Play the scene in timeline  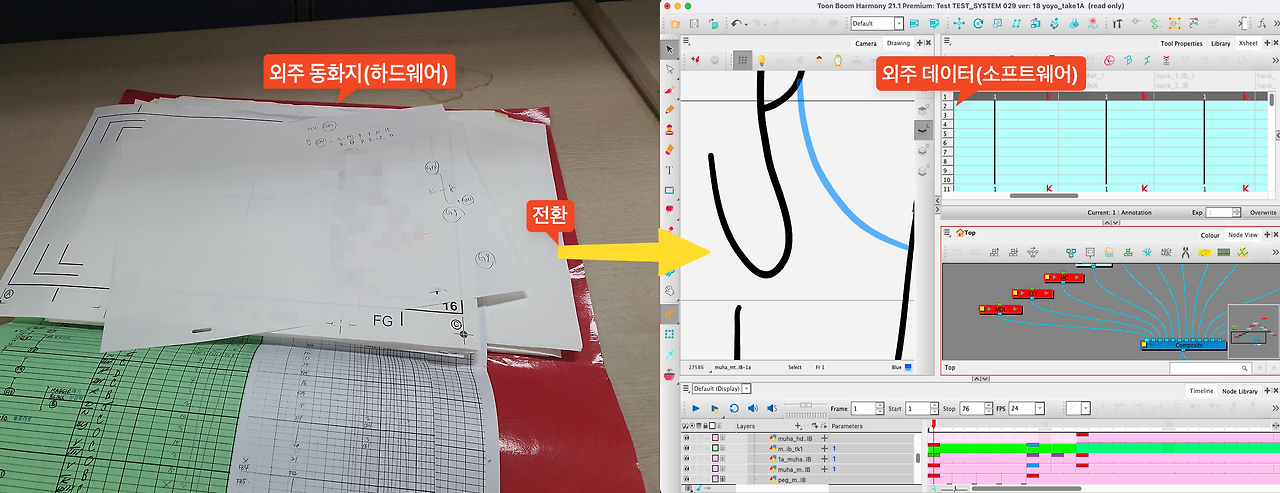695,409
